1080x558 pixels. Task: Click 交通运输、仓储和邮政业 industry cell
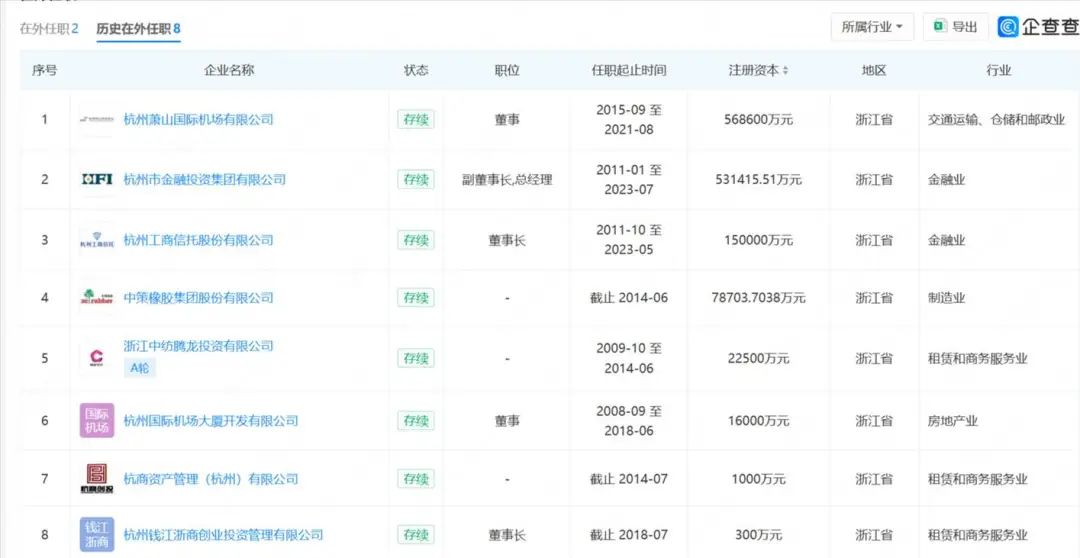[997, 120]
